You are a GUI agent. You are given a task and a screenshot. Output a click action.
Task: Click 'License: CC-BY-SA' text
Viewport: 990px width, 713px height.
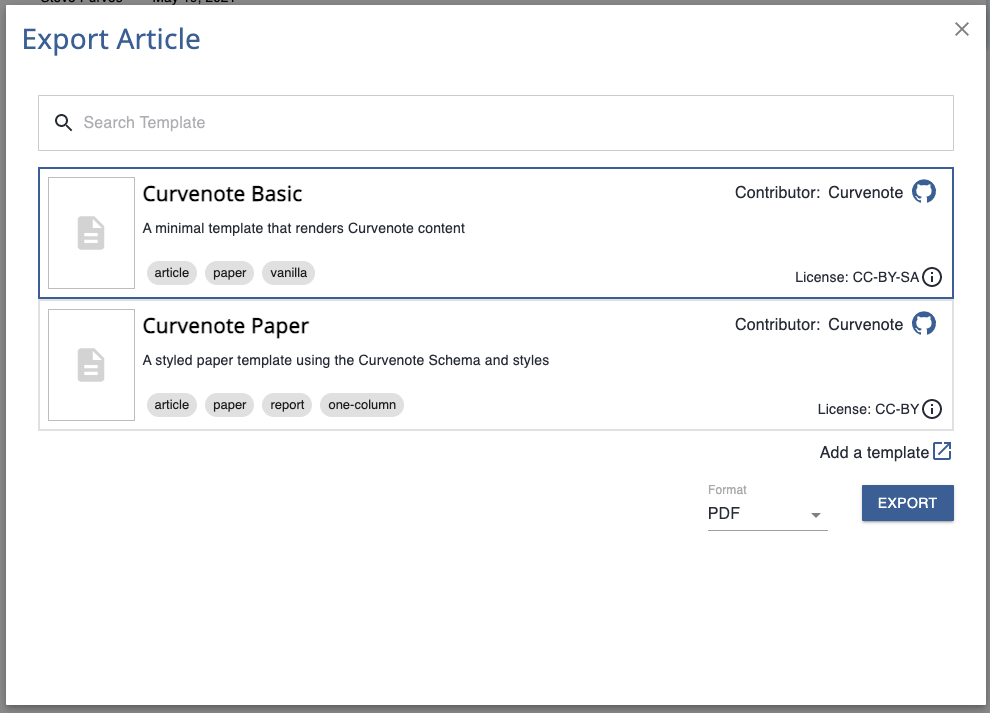click(857, 277)
